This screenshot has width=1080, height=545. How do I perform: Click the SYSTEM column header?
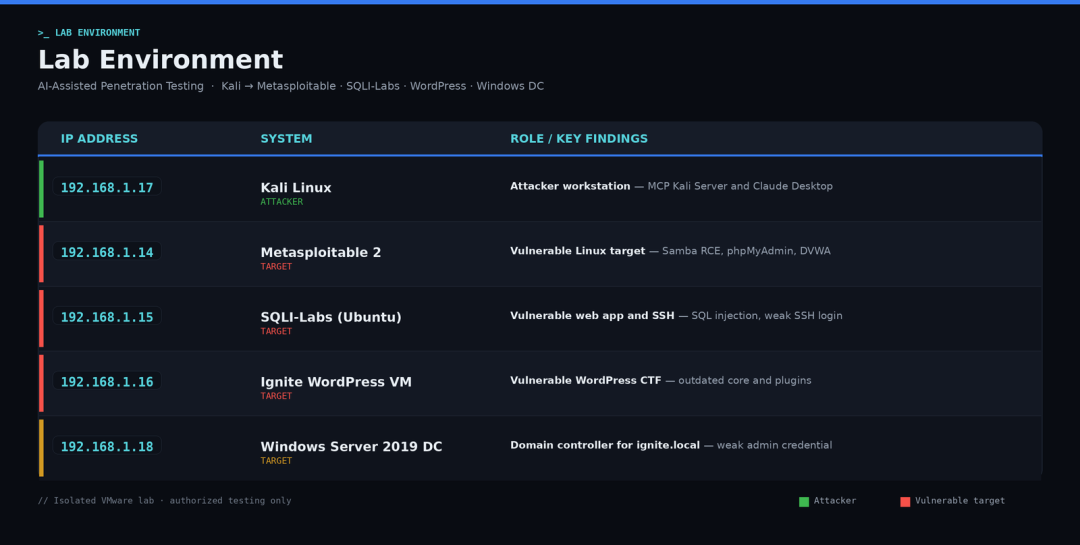[286, 138]
